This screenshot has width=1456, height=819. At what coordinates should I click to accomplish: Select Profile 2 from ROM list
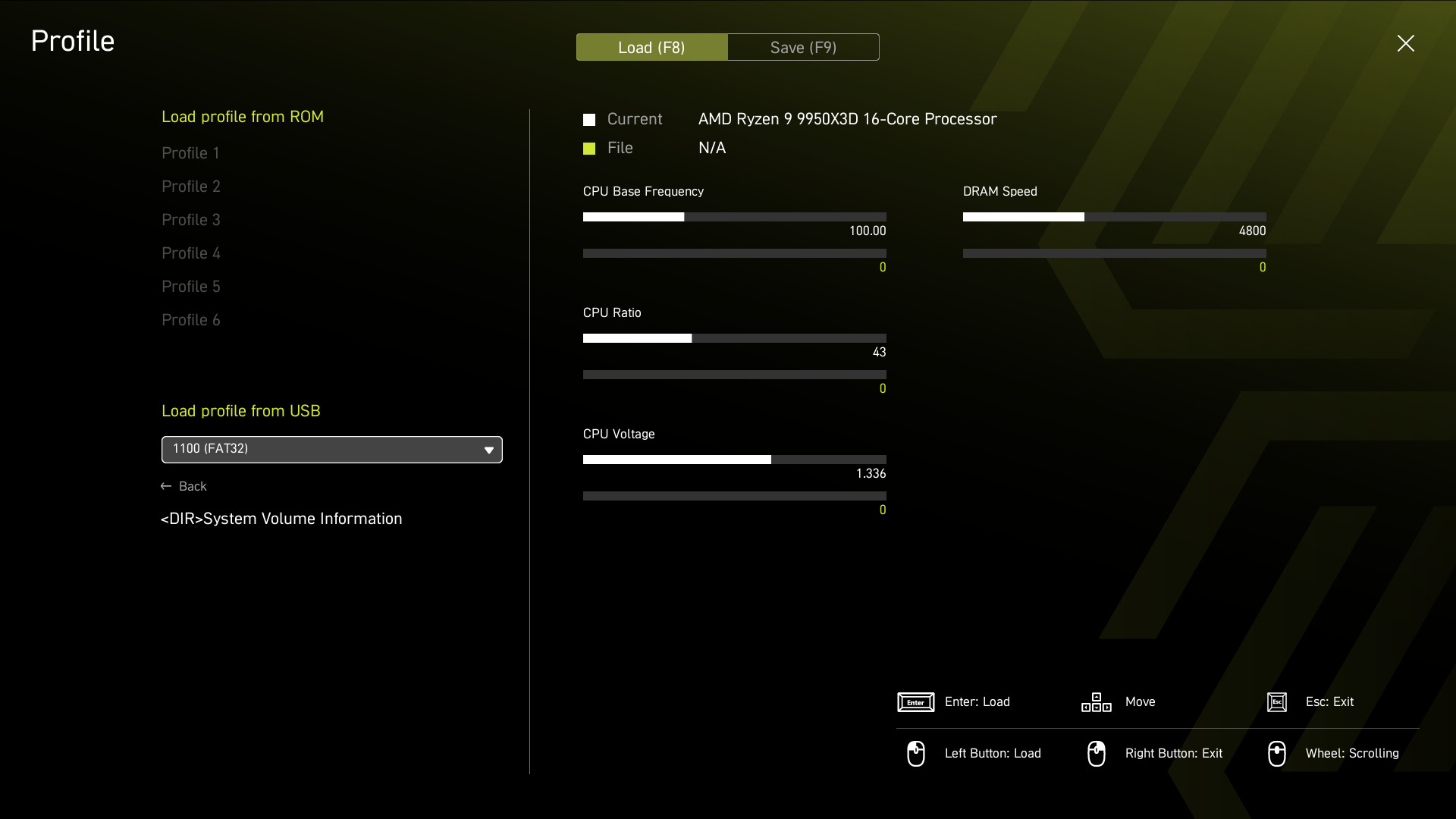pyautogui.click(x=191, y=187)
